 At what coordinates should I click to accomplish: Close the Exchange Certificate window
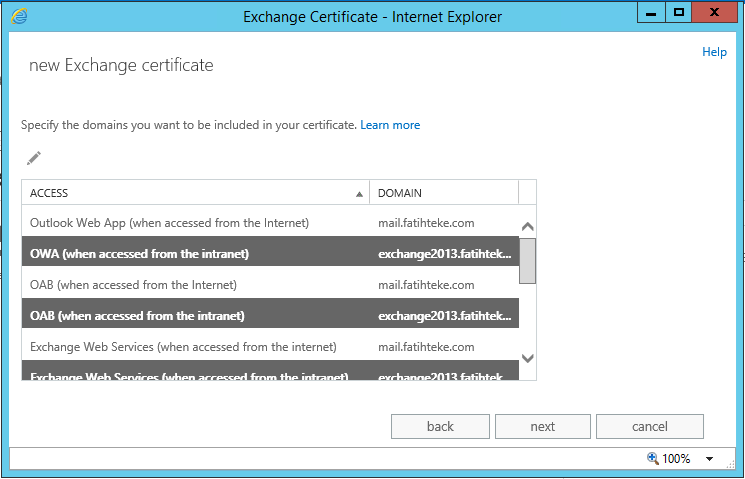pos(715,13)
